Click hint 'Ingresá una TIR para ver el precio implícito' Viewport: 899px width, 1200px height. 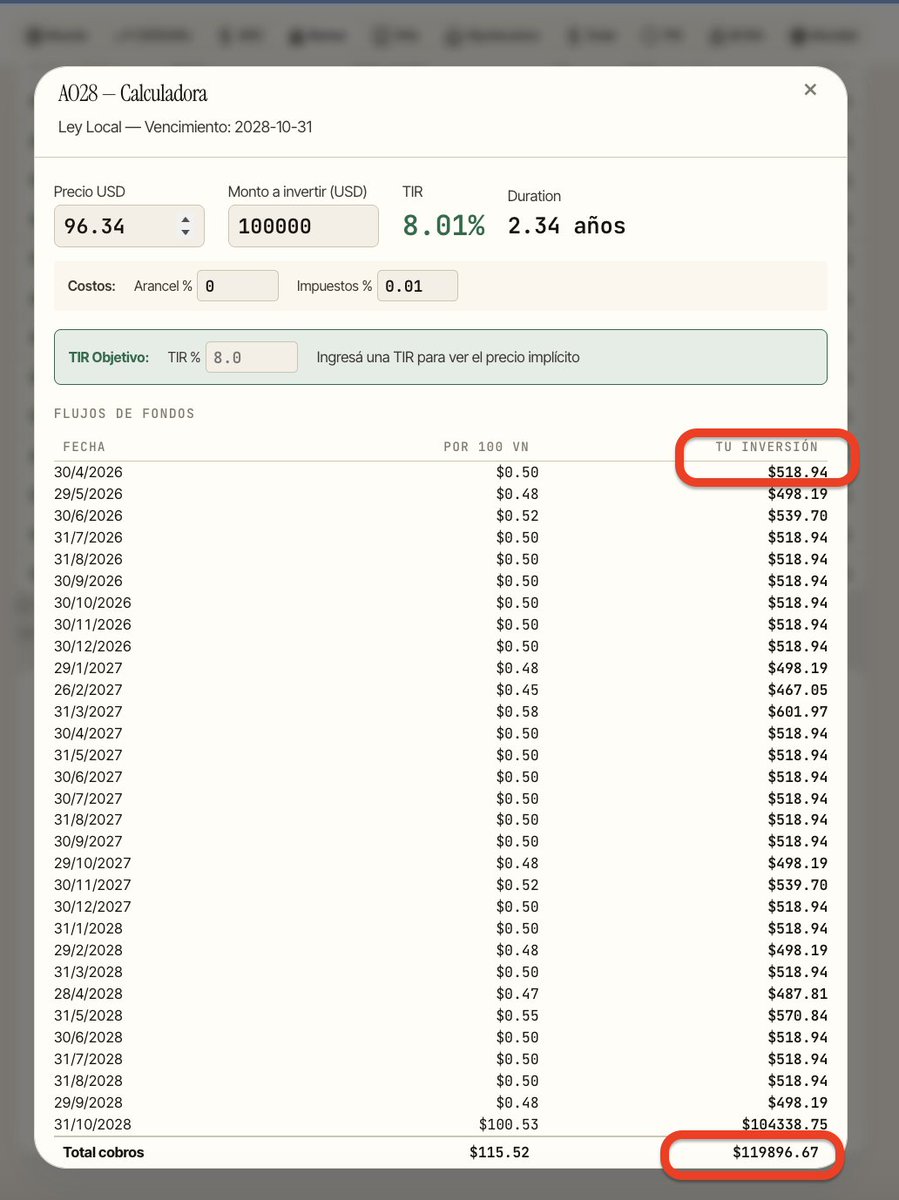point(448,357)
